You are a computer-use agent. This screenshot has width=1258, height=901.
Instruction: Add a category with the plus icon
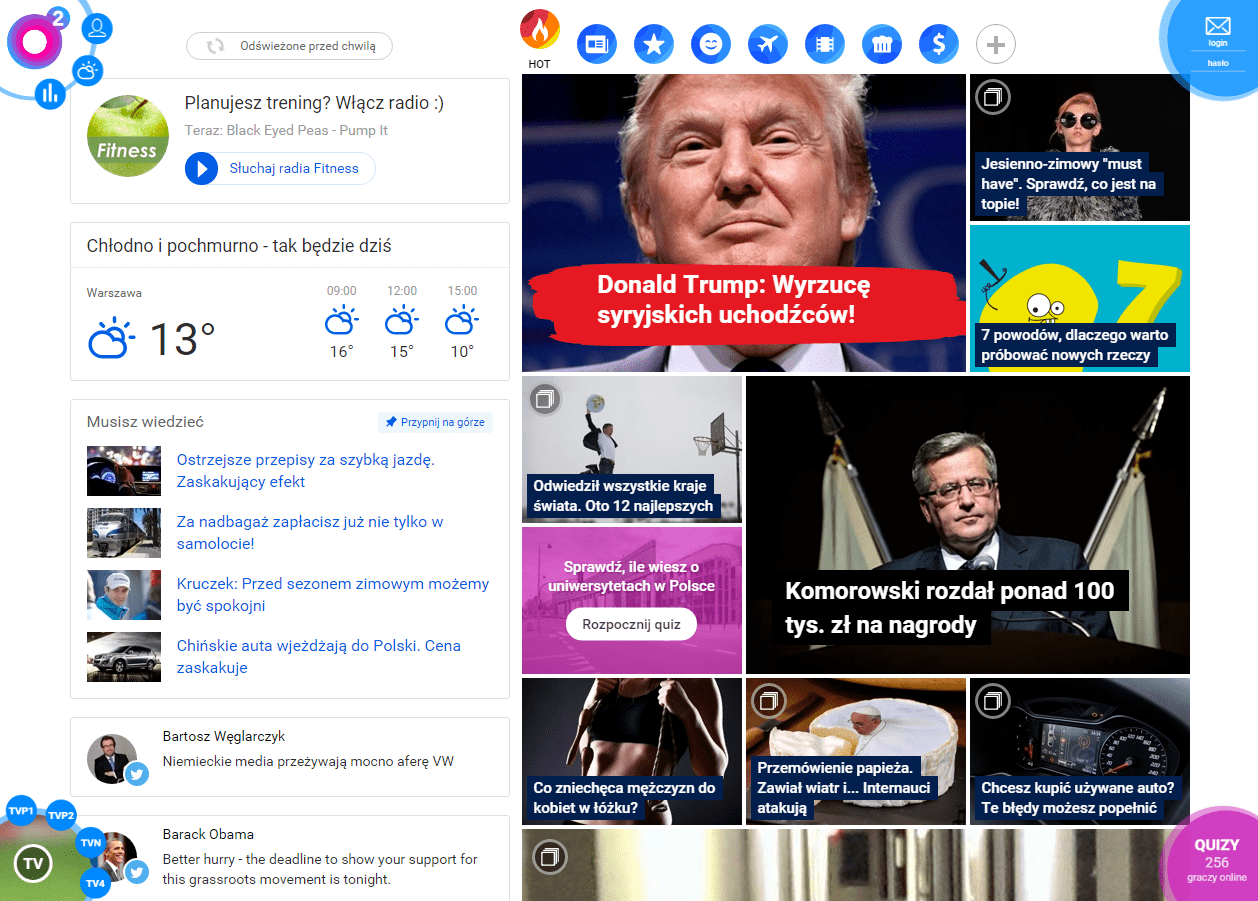coord(996,44)
